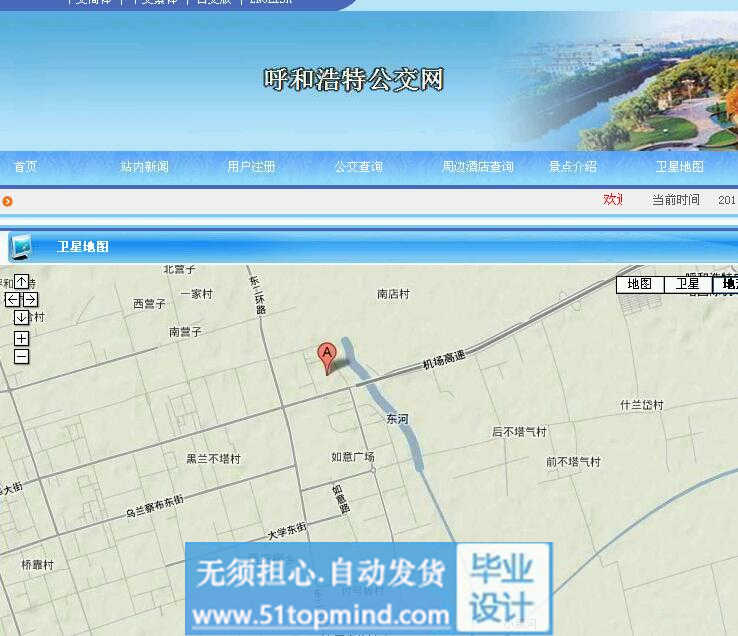Click 什兰岱村 label on the map
This screenshot has width=738, height=636.
click(x=642, y=405)
